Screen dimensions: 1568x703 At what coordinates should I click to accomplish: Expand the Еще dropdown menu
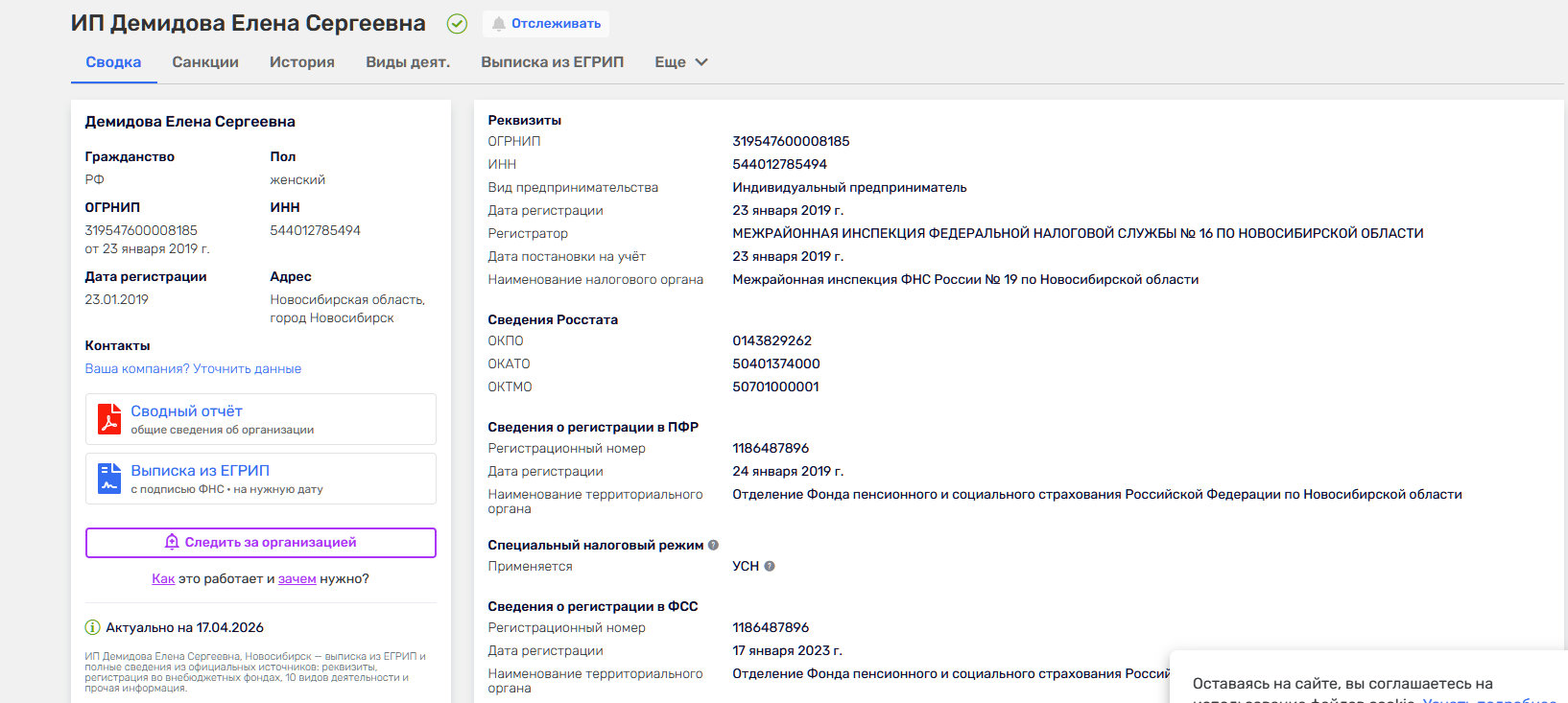coord(681,62)
